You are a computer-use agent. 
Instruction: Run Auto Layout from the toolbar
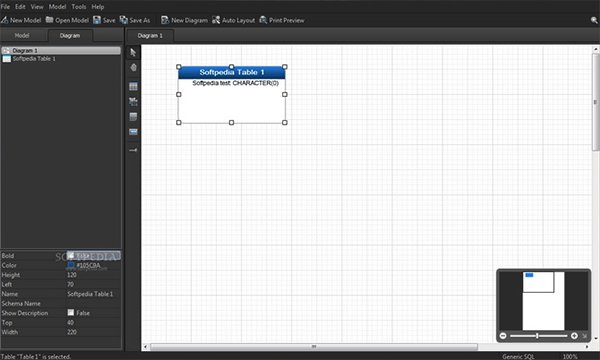[x=233, y=20]
